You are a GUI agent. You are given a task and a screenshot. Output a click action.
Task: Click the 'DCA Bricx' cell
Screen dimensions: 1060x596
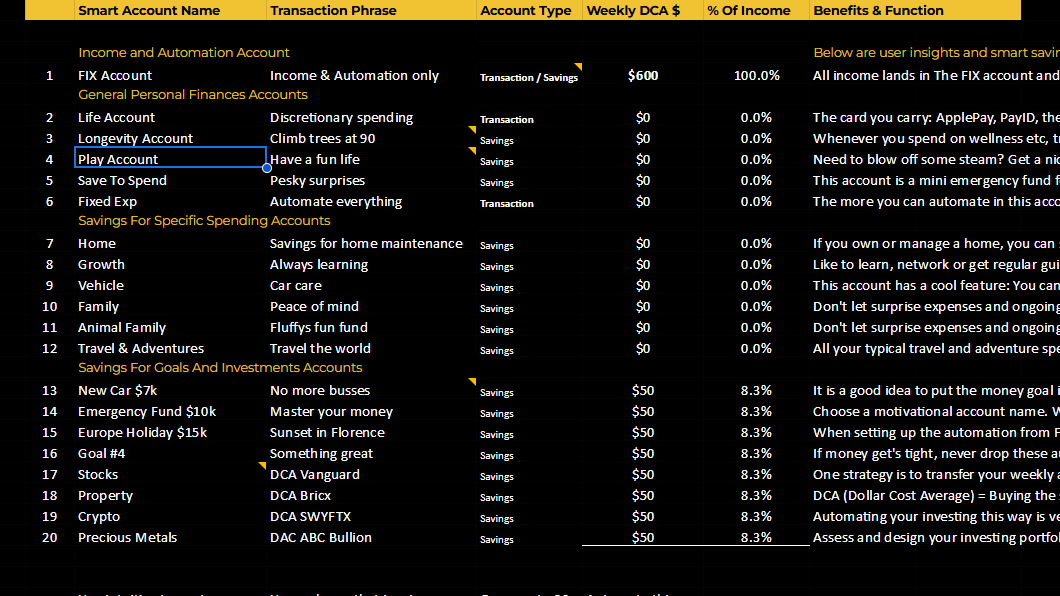(x=371, y=495)
